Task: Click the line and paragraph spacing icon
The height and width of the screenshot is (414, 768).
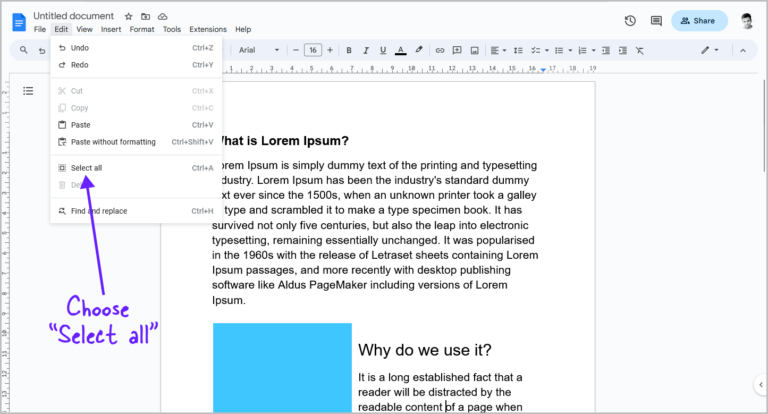Action: (518, 50)
